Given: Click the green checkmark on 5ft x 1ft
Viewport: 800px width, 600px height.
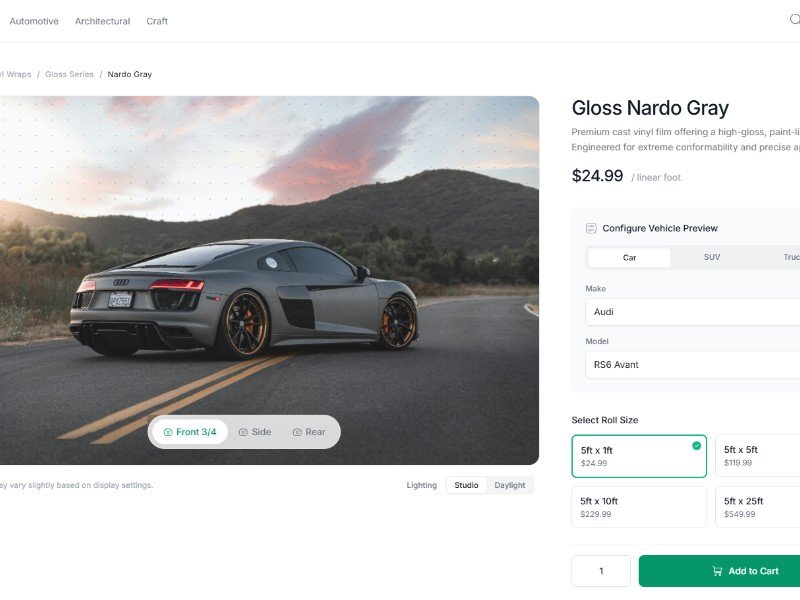Looking at the screenshot, I should (x=696, y=445).
